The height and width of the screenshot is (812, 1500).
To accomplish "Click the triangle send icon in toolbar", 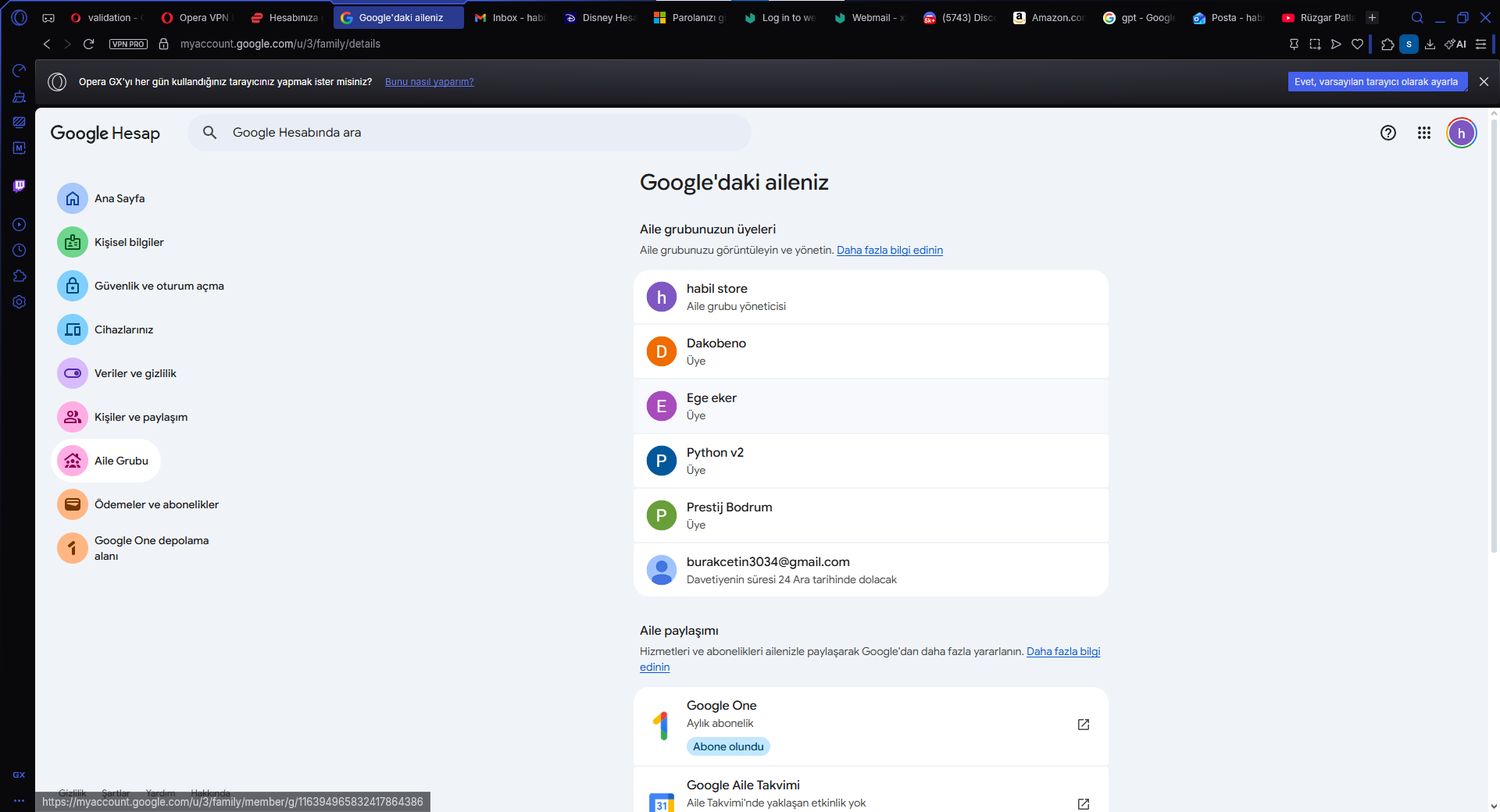I will click(x=1336, y=44).
